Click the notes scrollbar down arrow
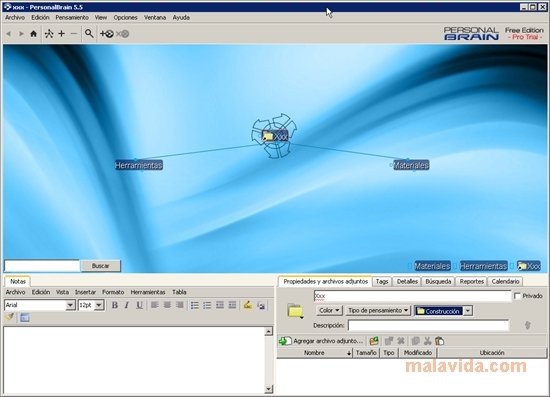Screen dimensions: 550x397 [269, 388]
